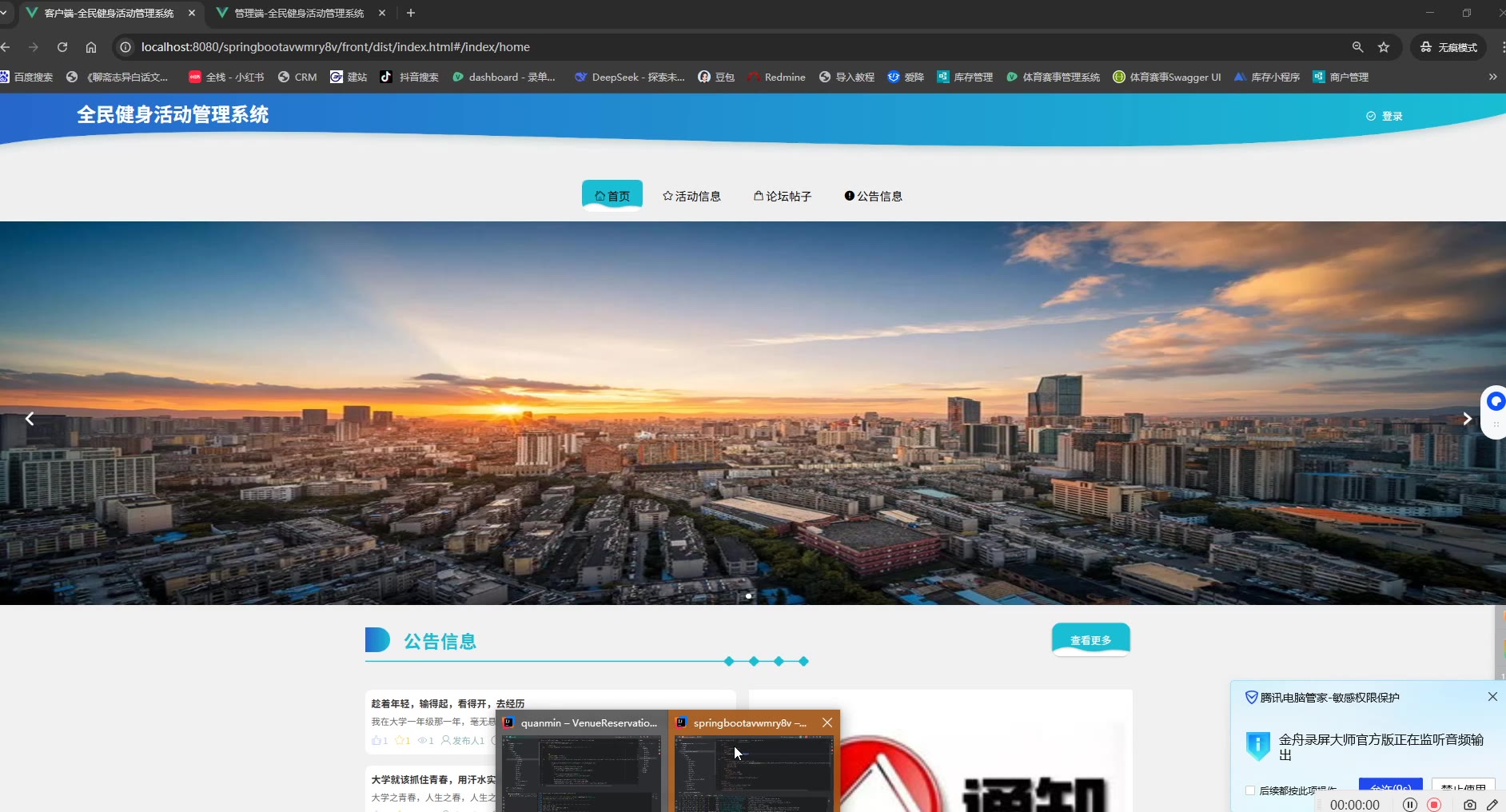Open the 活动信息 navigation item
The image size is (1506, 812).
(691, 196)
